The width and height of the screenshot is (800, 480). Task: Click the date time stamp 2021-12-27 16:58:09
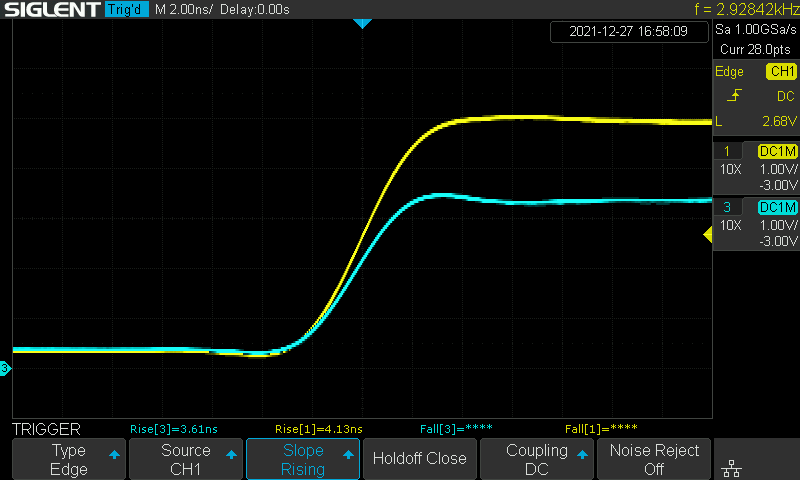(629, 31)
